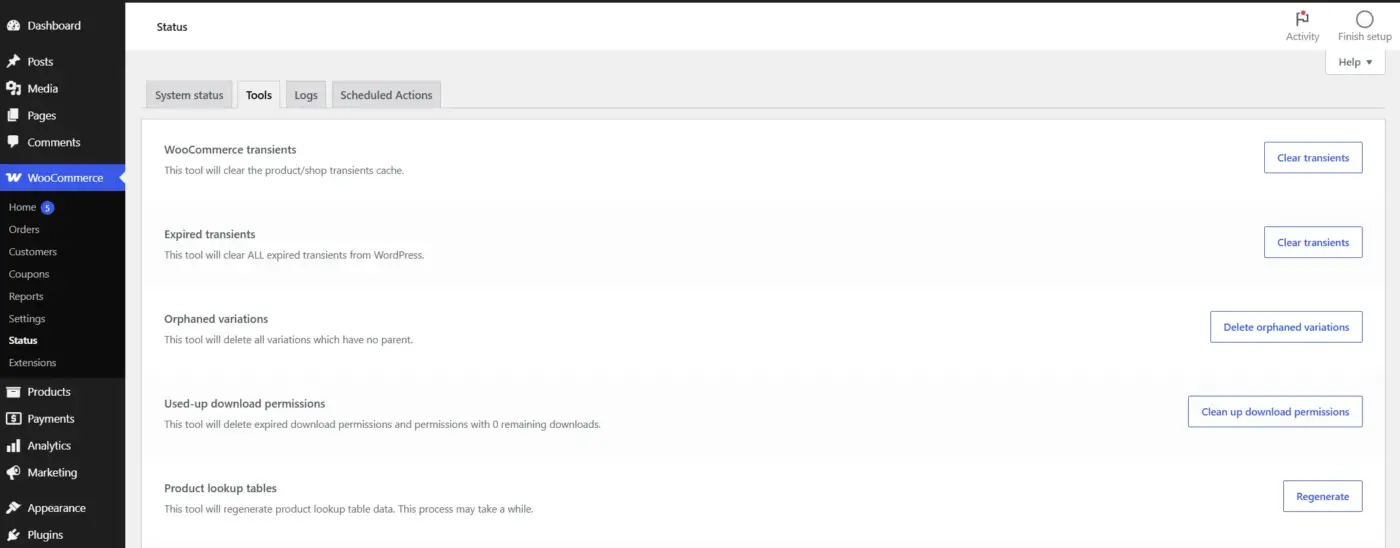Open the Plugins menu label
The height and width of the screenshot is (548, 1400).
[45, 535]
